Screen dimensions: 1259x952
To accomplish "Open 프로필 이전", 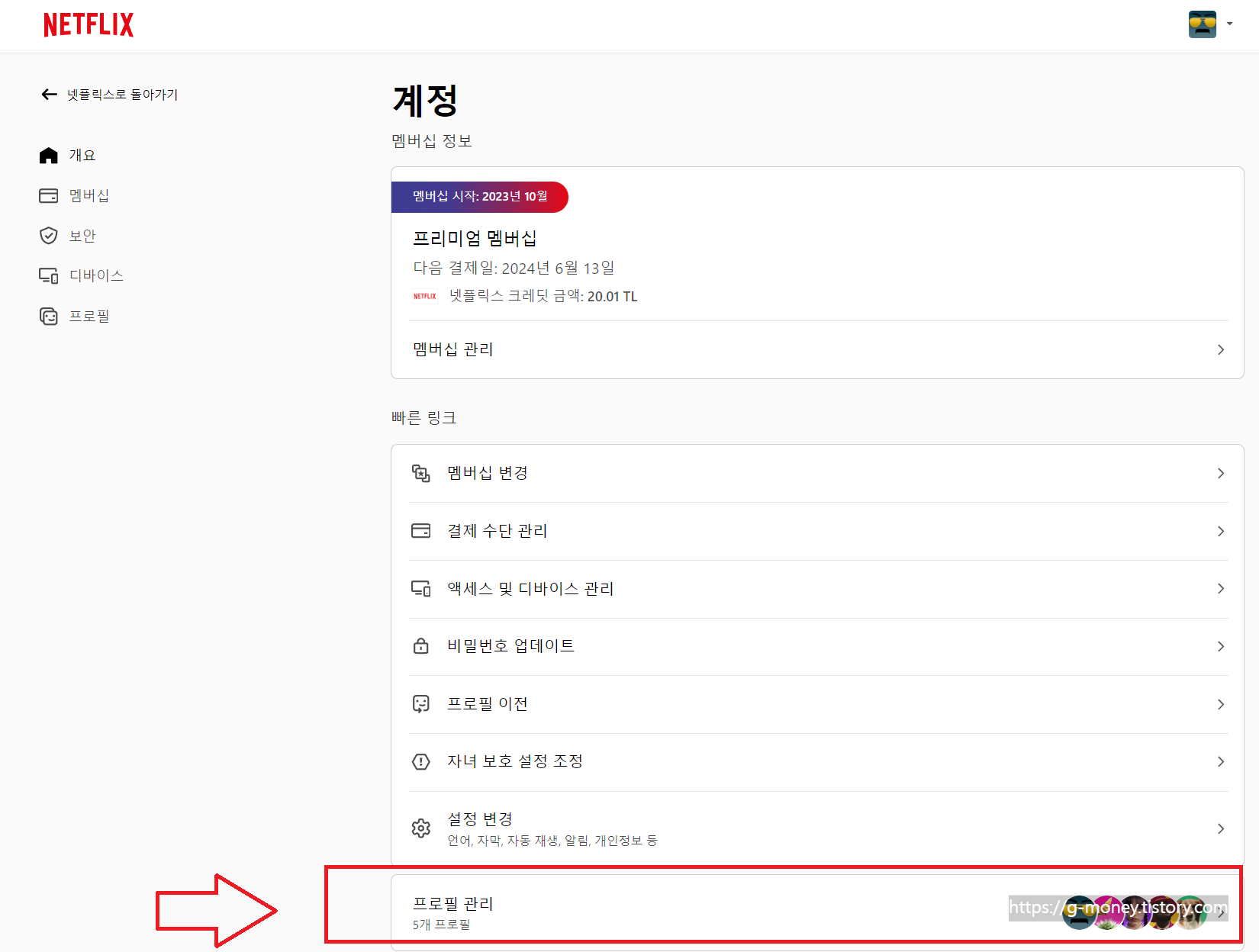I will (x=817, y=704).
